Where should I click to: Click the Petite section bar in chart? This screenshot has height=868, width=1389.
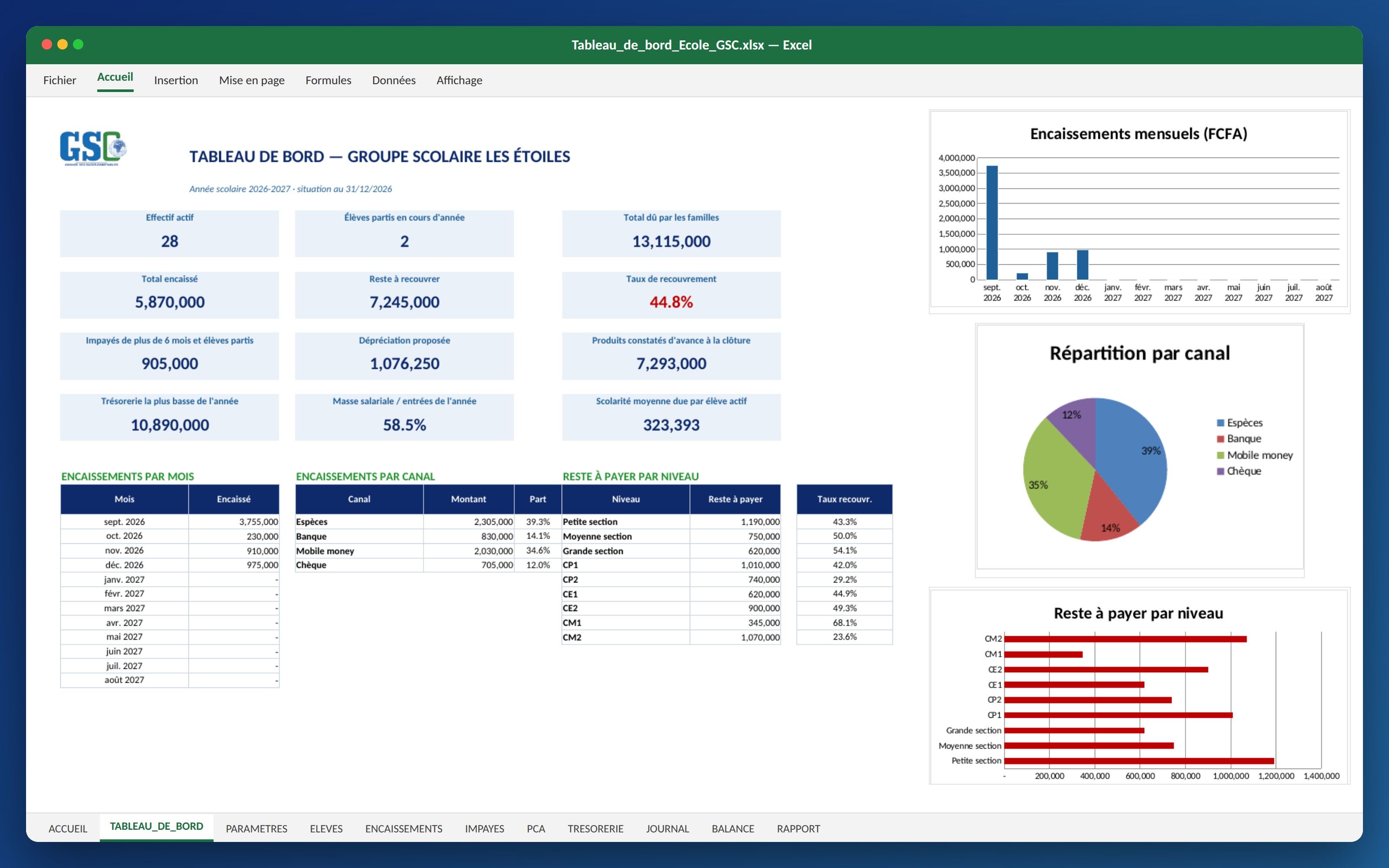1139,761
